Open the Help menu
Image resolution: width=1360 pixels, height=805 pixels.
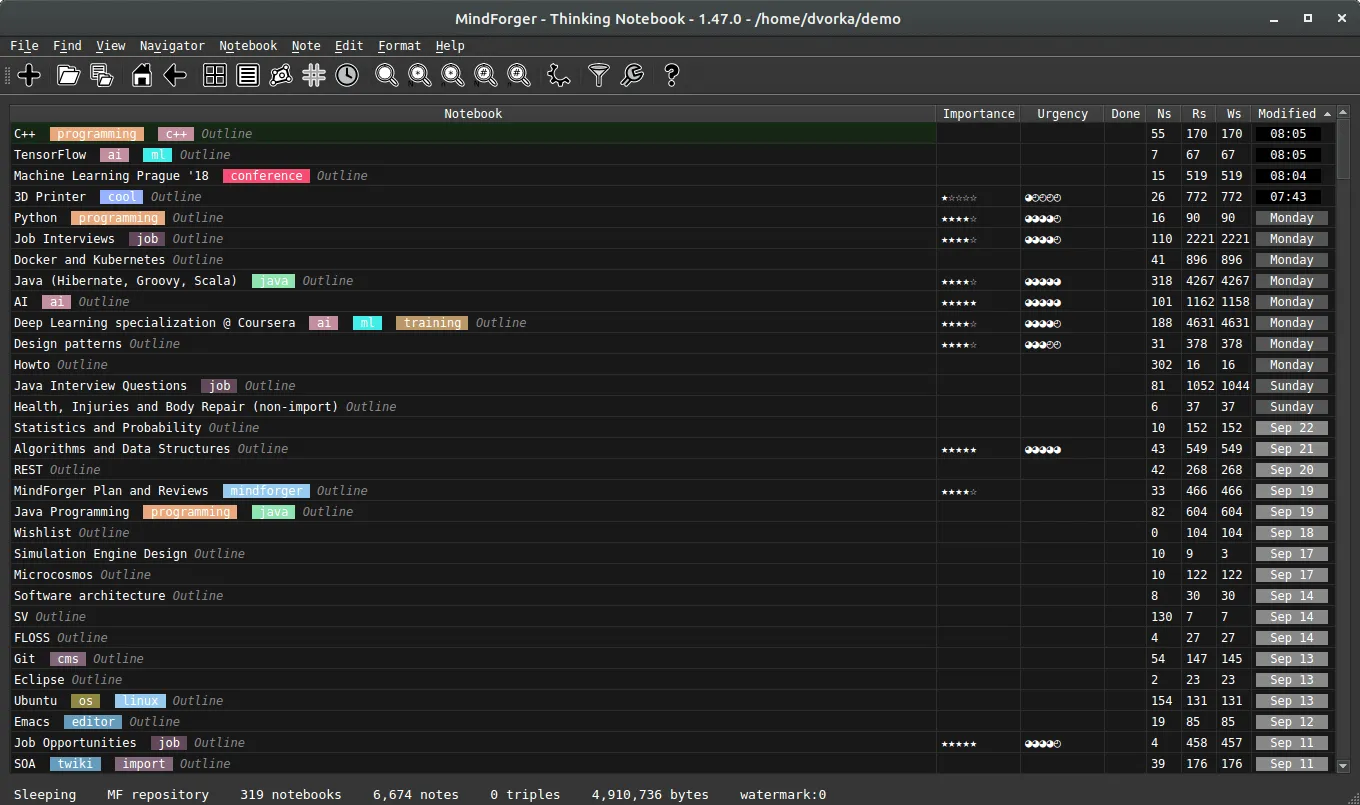coord(450,45)
